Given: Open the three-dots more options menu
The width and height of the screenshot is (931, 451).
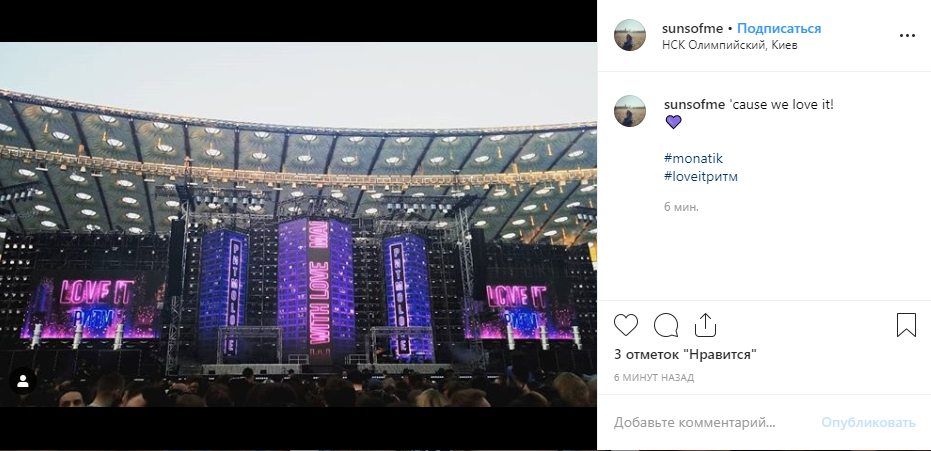Looking at the screenshot, I should coord(907,35).
